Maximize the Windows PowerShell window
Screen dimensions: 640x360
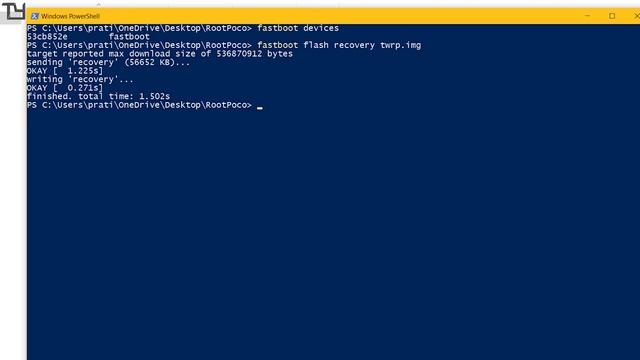pos(612,16)
